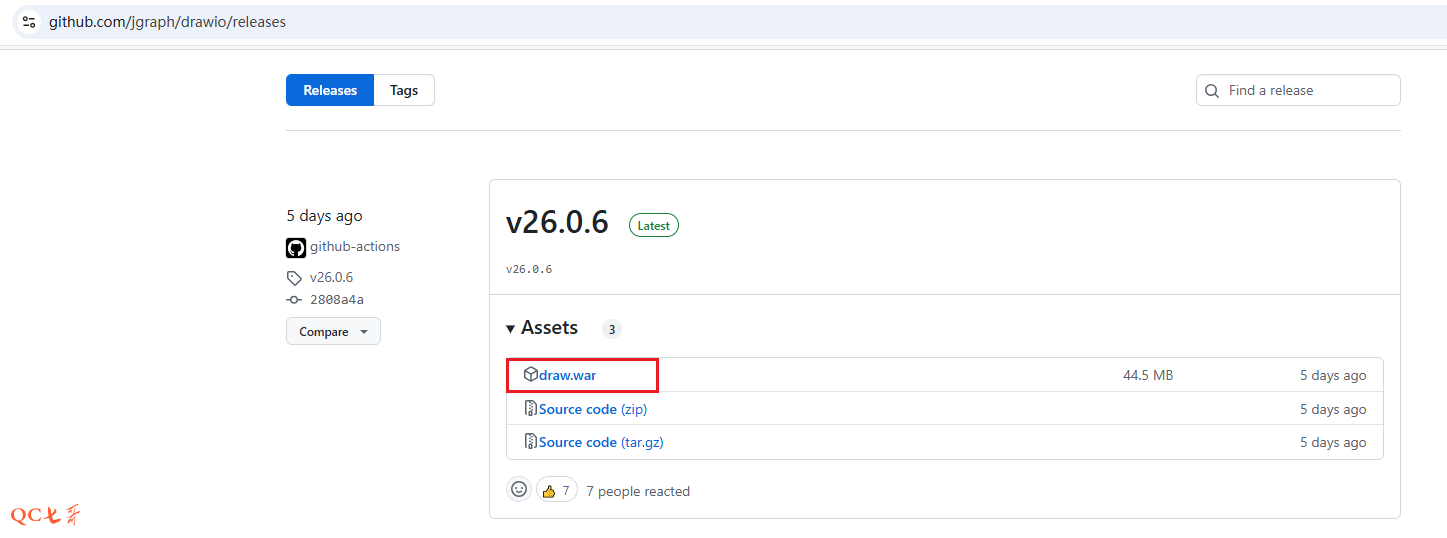
Task: Open commit 2808a4a
Action: coord(337,300)
